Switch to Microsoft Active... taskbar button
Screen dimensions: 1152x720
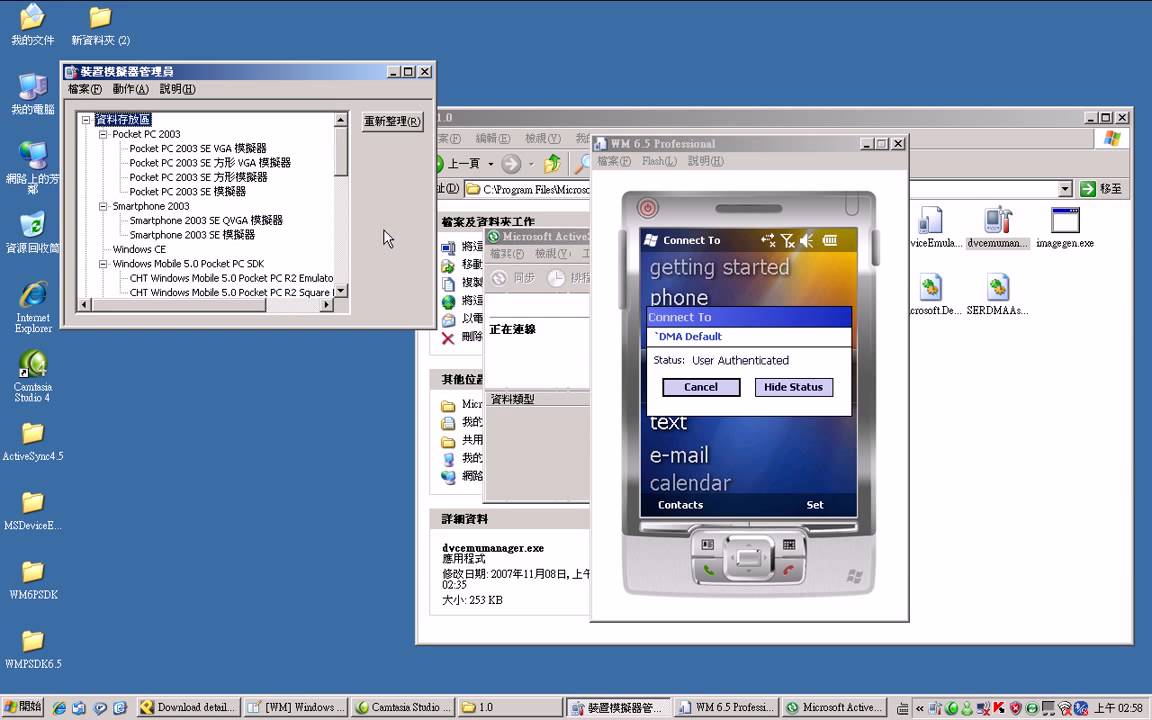pos(835,707)
